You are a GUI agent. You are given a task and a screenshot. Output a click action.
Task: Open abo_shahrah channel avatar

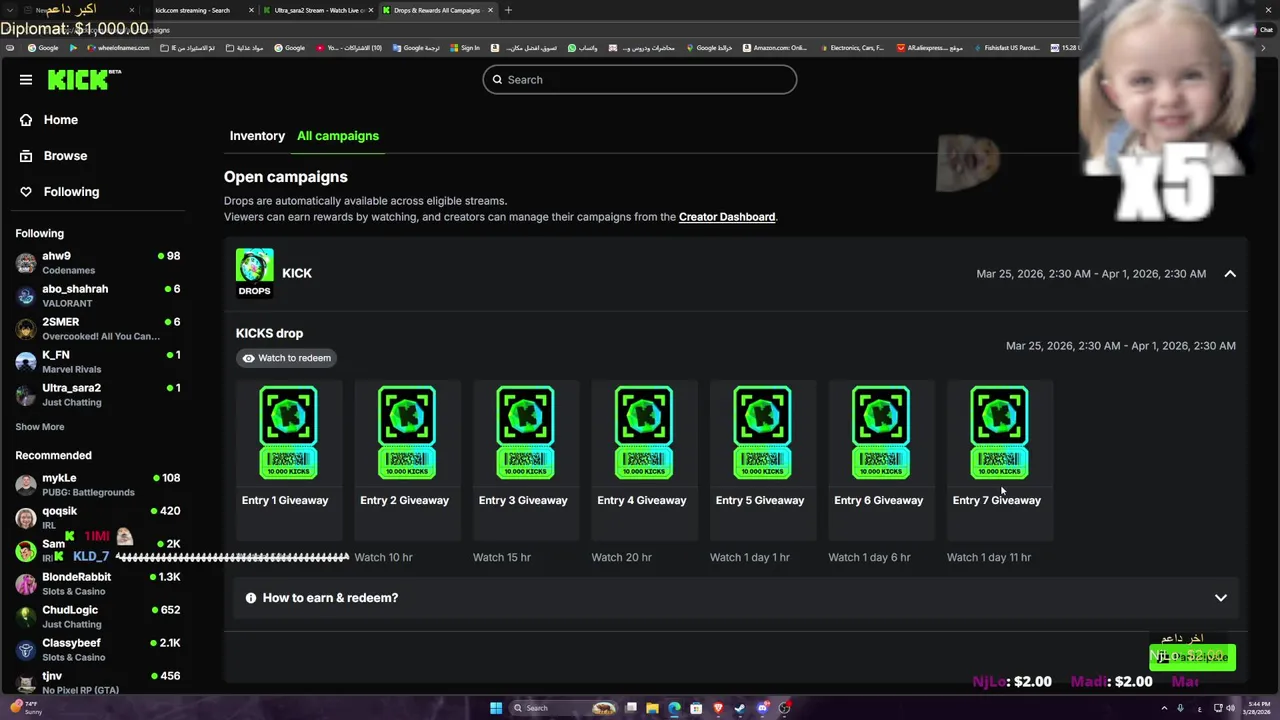(x=26, y=296)
